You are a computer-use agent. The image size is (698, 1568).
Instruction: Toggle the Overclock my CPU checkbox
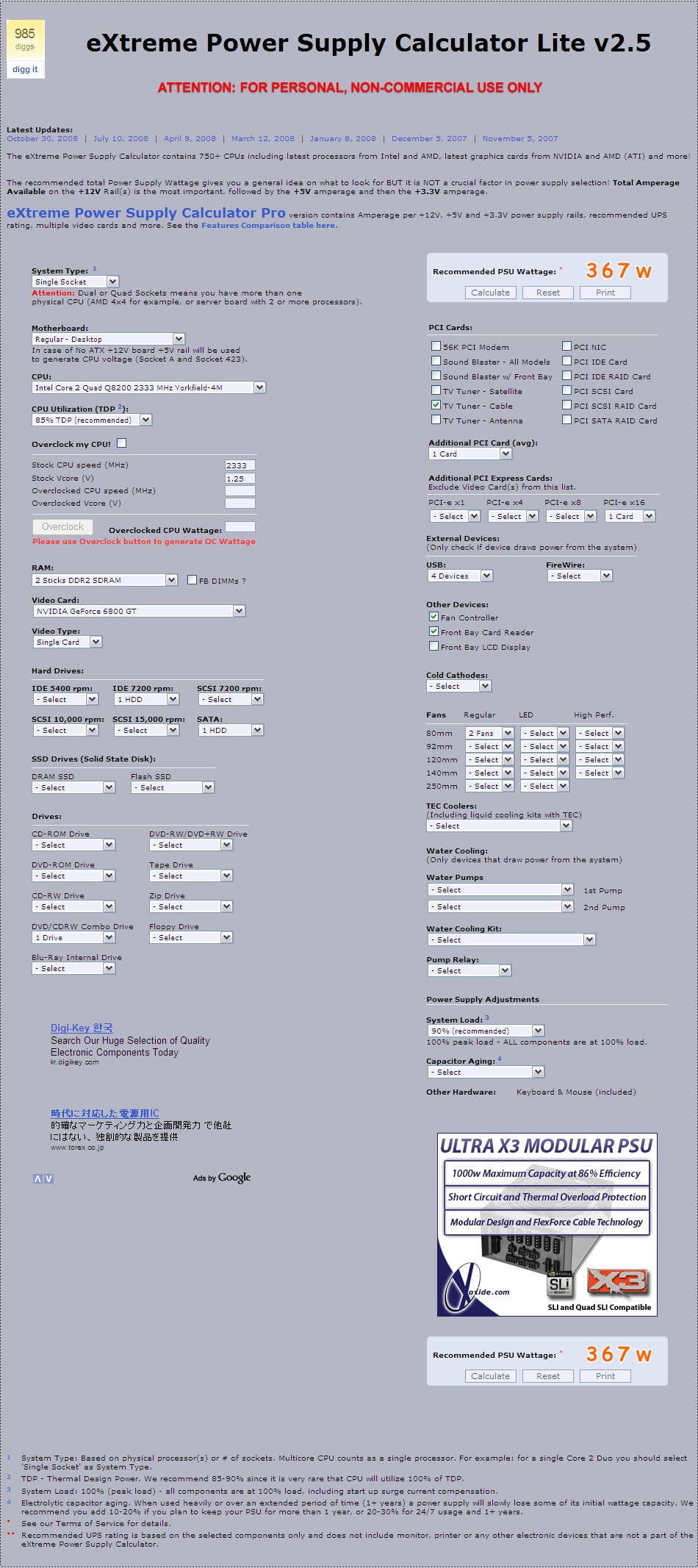121,443
